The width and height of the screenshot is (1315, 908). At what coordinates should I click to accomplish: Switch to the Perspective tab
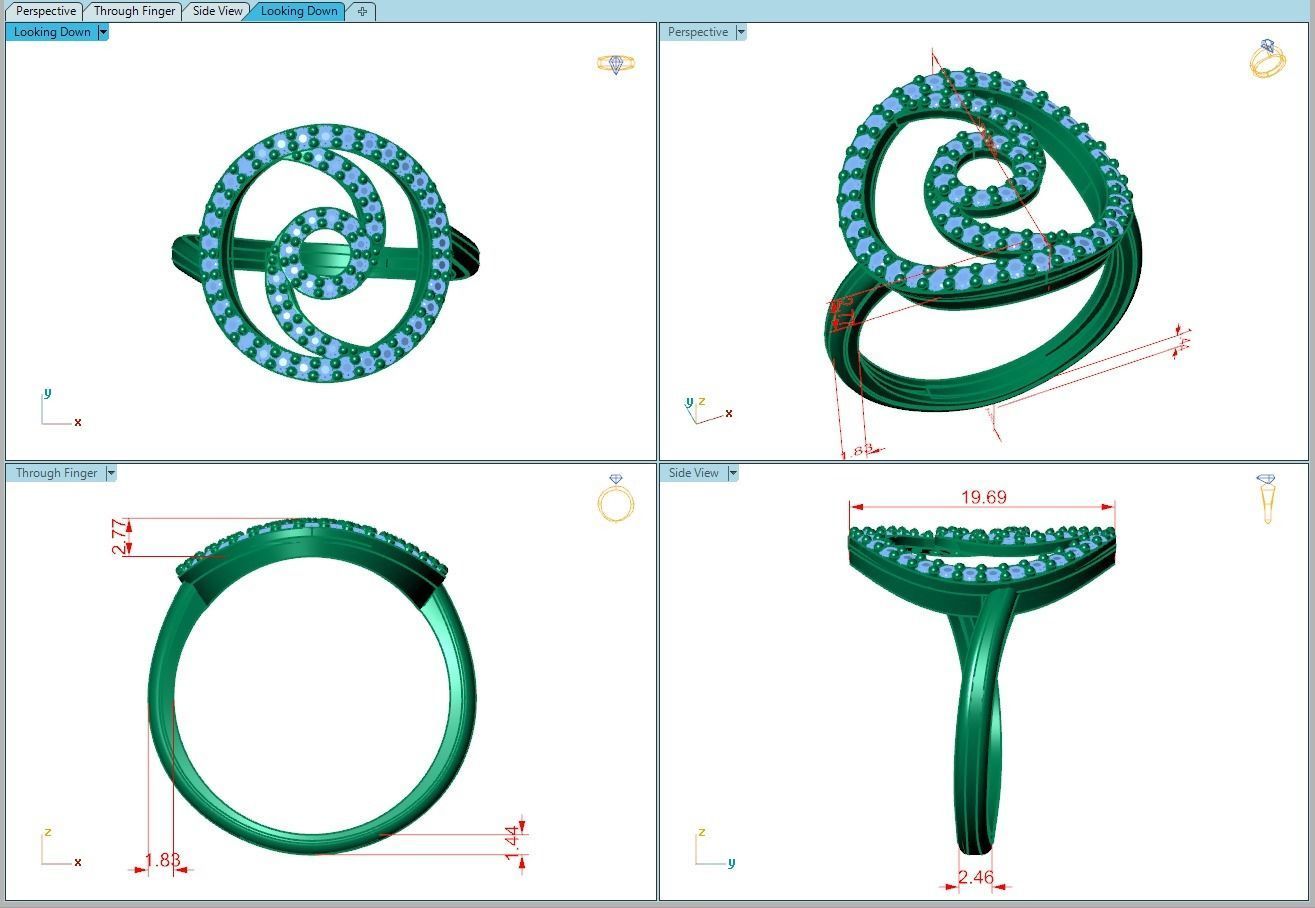coord(45,11)
